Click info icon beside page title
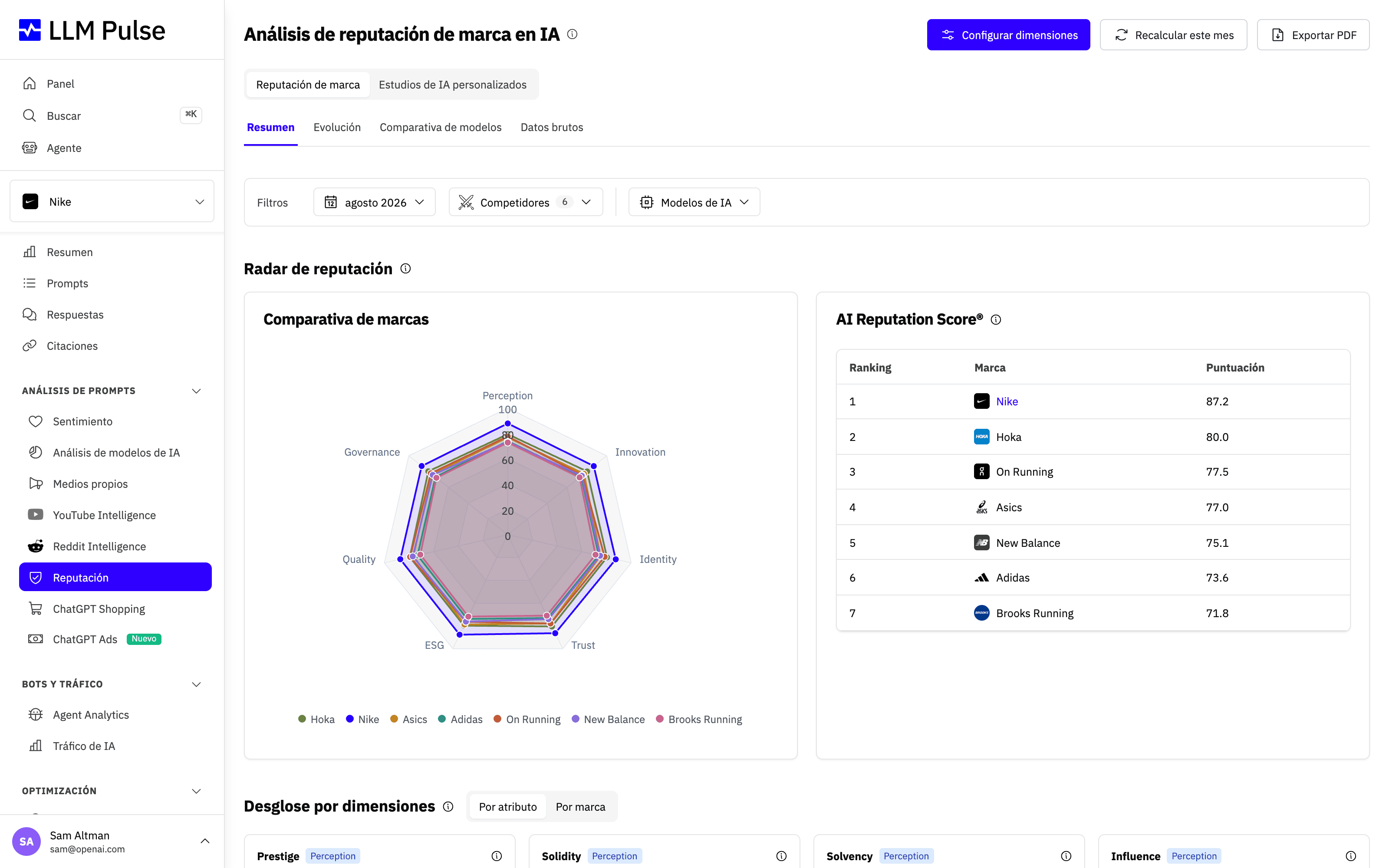 (x=572, y=34)
